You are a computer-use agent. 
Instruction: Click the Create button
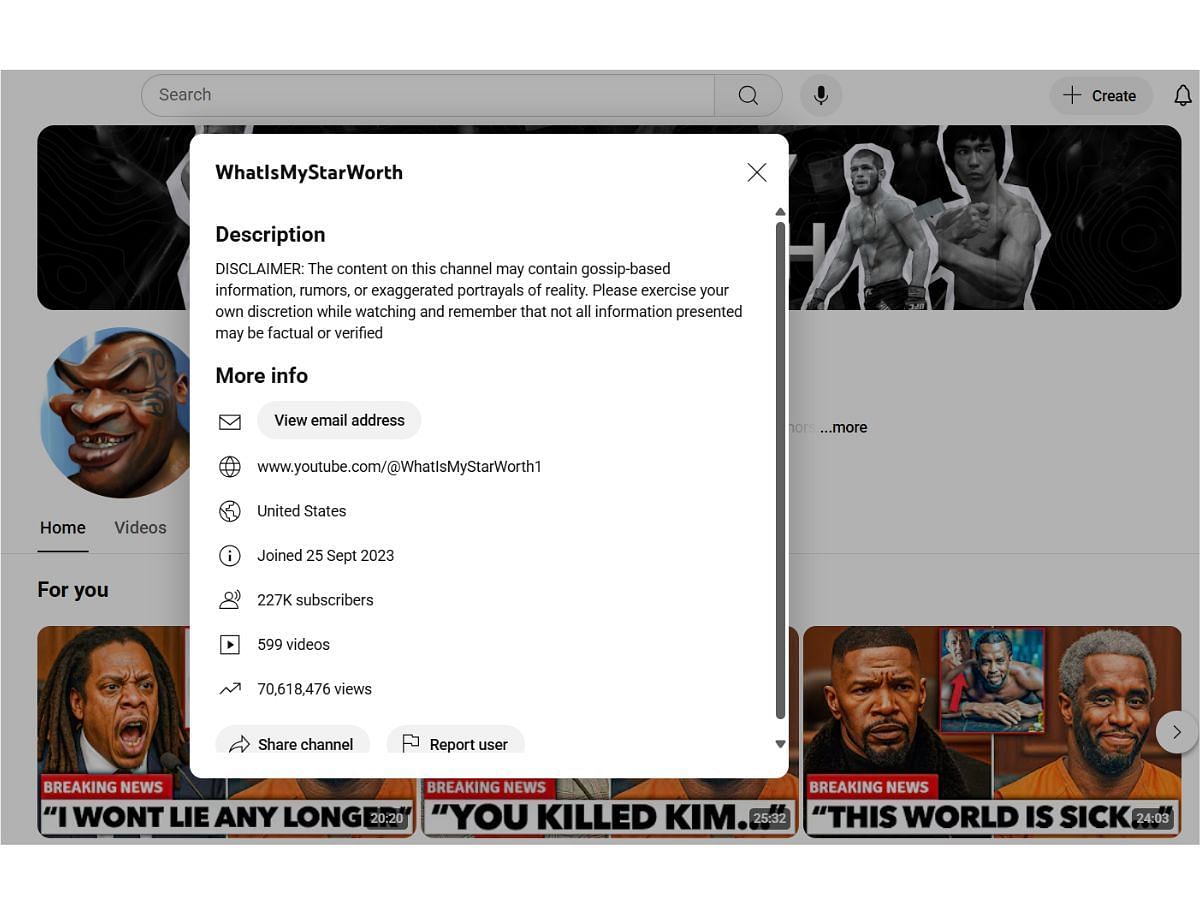pos(1100,95)
